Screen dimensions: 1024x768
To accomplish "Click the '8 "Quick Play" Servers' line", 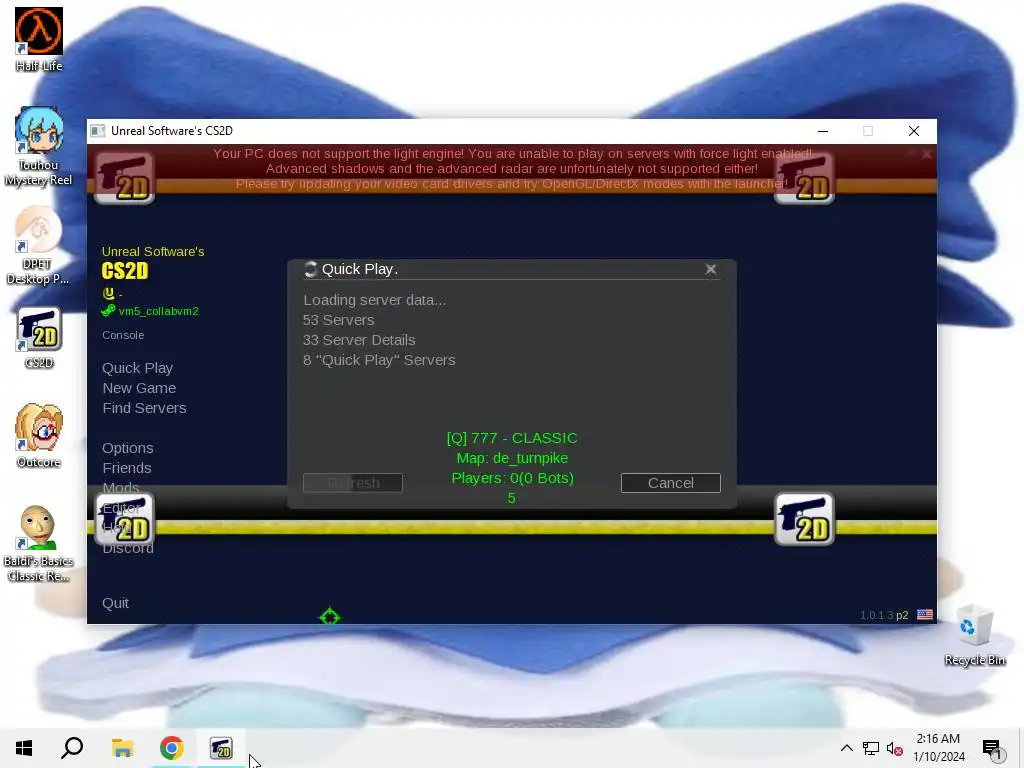I will [379, 360].
